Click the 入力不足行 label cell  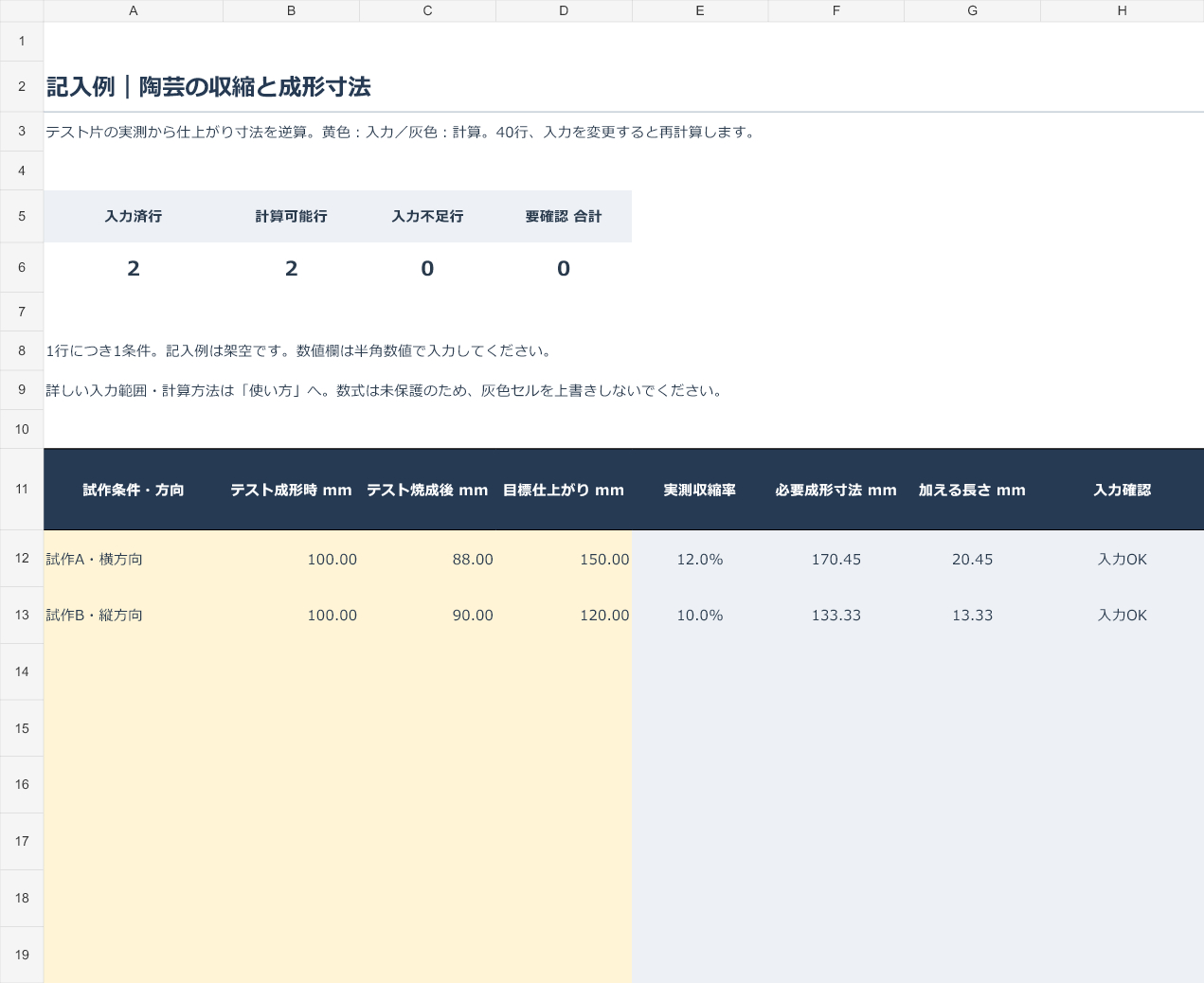point(427,216)
